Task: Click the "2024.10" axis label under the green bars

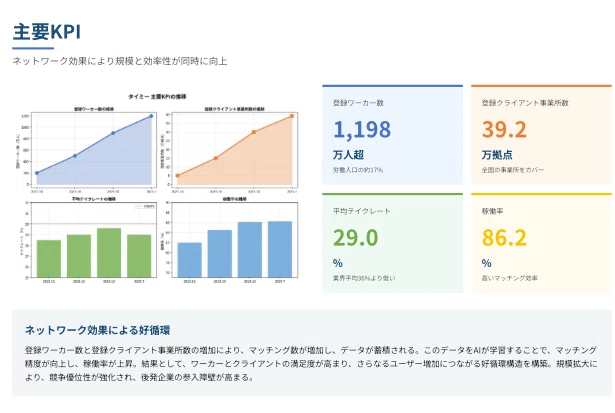Action: [x=109, y=282]
